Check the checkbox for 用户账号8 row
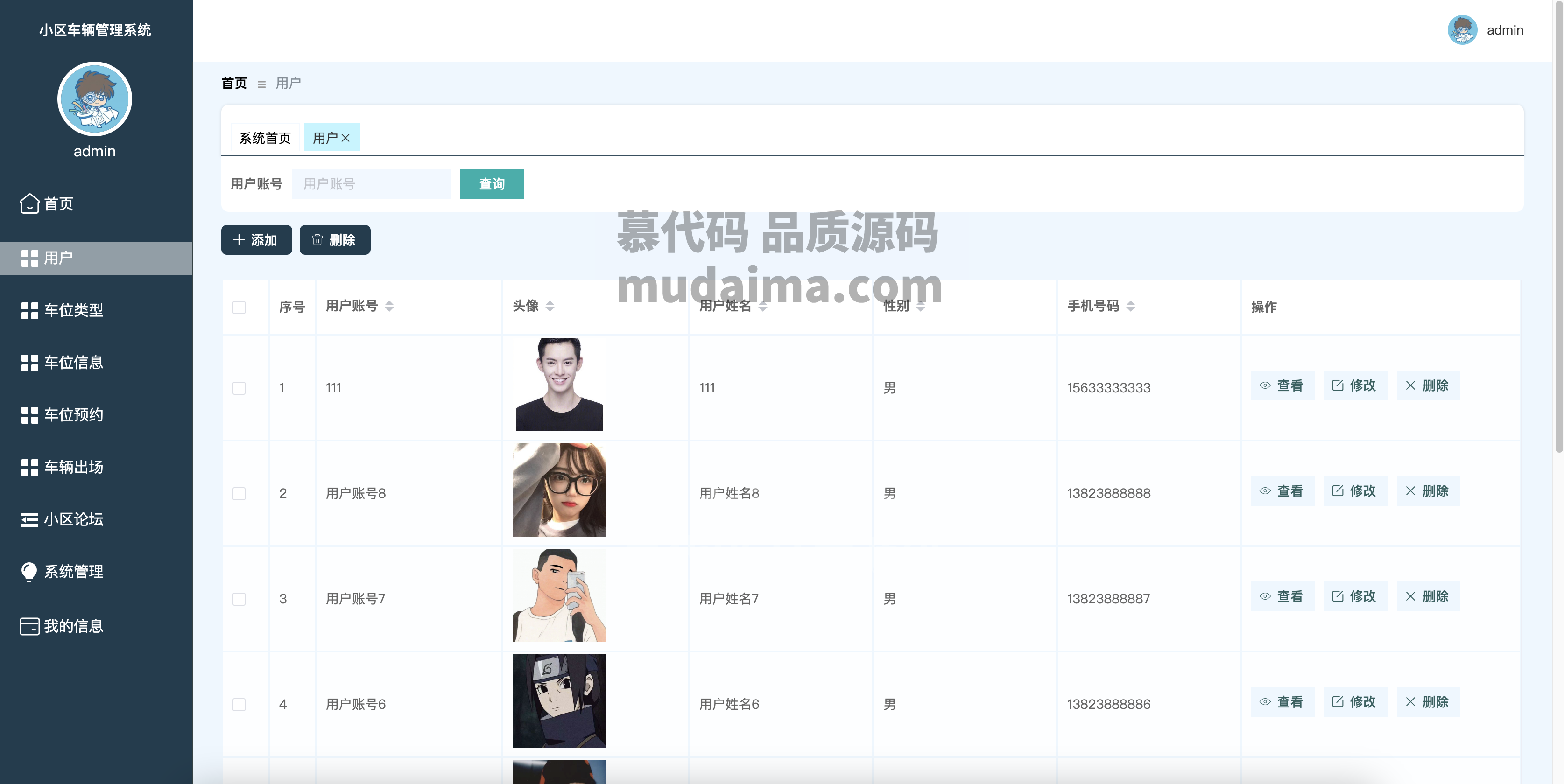1564x784 pixels. tap(239, 493)
